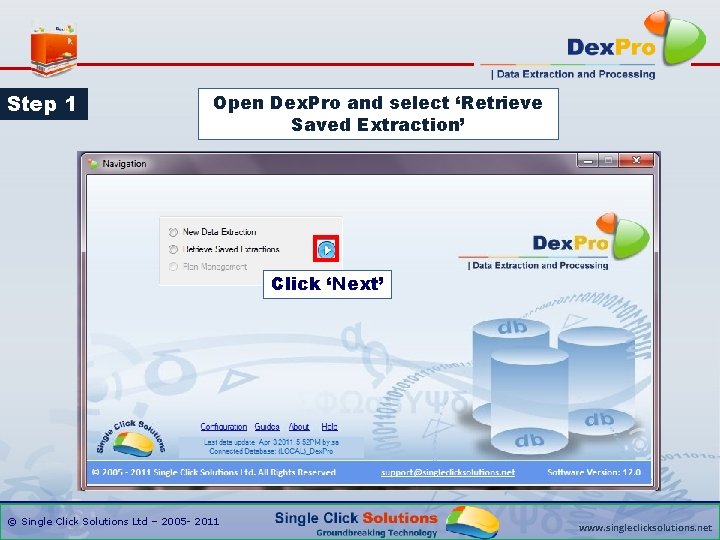The image size is (720, 540).
Task: Click the blue Next arrow button
Action: [x=326, y=249]
